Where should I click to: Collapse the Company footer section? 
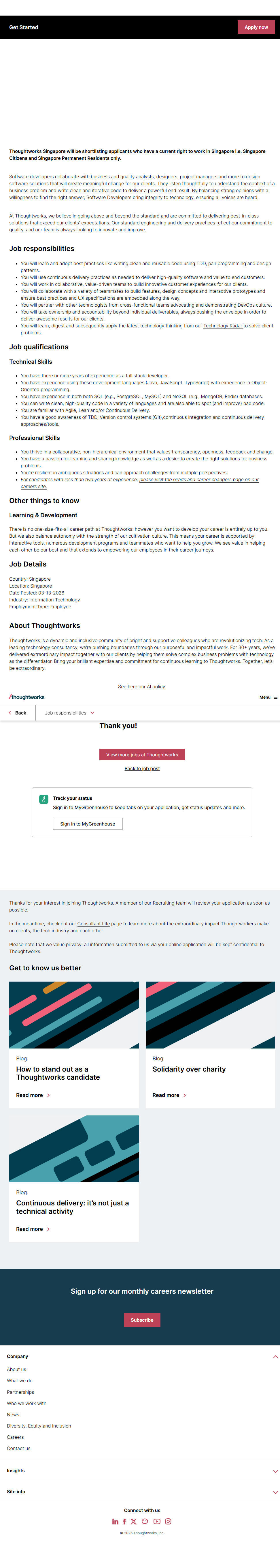click(x=275, y=1357)
